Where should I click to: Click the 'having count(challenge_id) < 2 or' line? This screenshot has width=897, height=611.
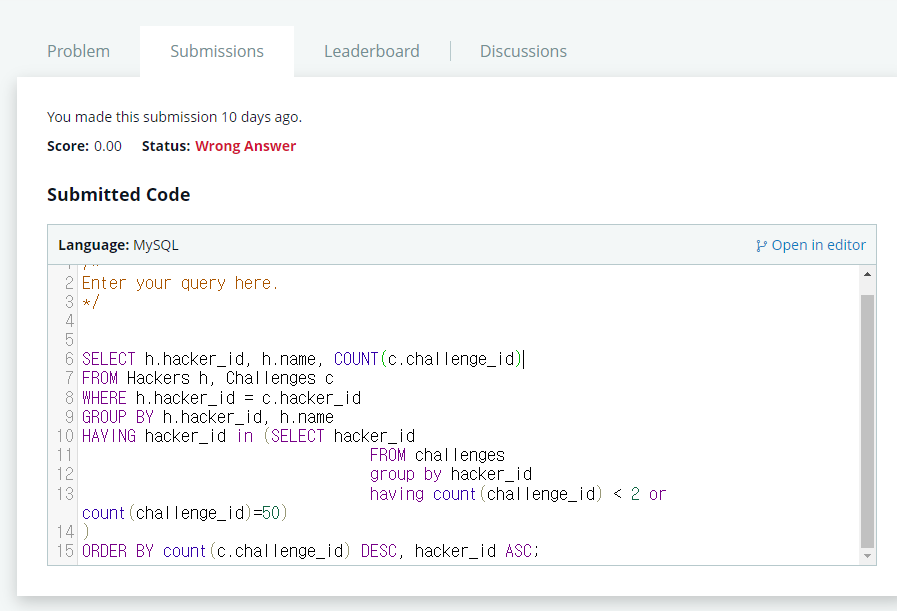pyautogui.click(x=518, y=494)
